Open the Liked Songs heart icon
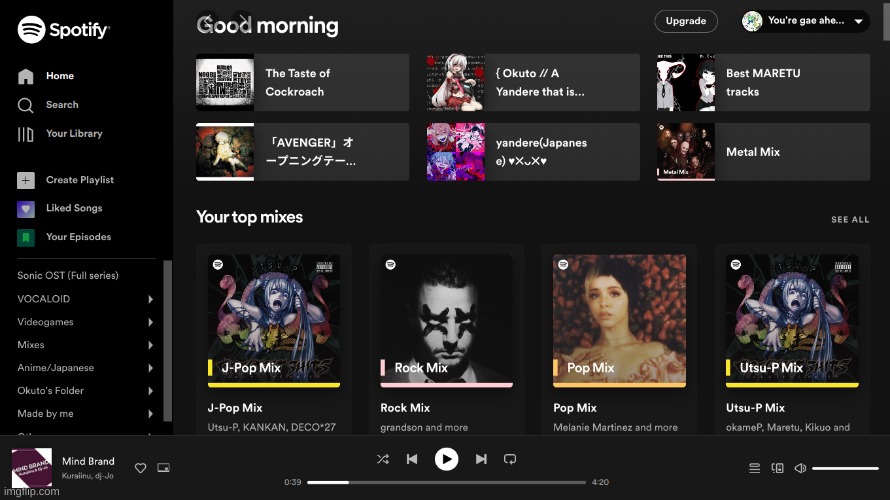This screenshot has width=890, height=500. tap(26, 208)
